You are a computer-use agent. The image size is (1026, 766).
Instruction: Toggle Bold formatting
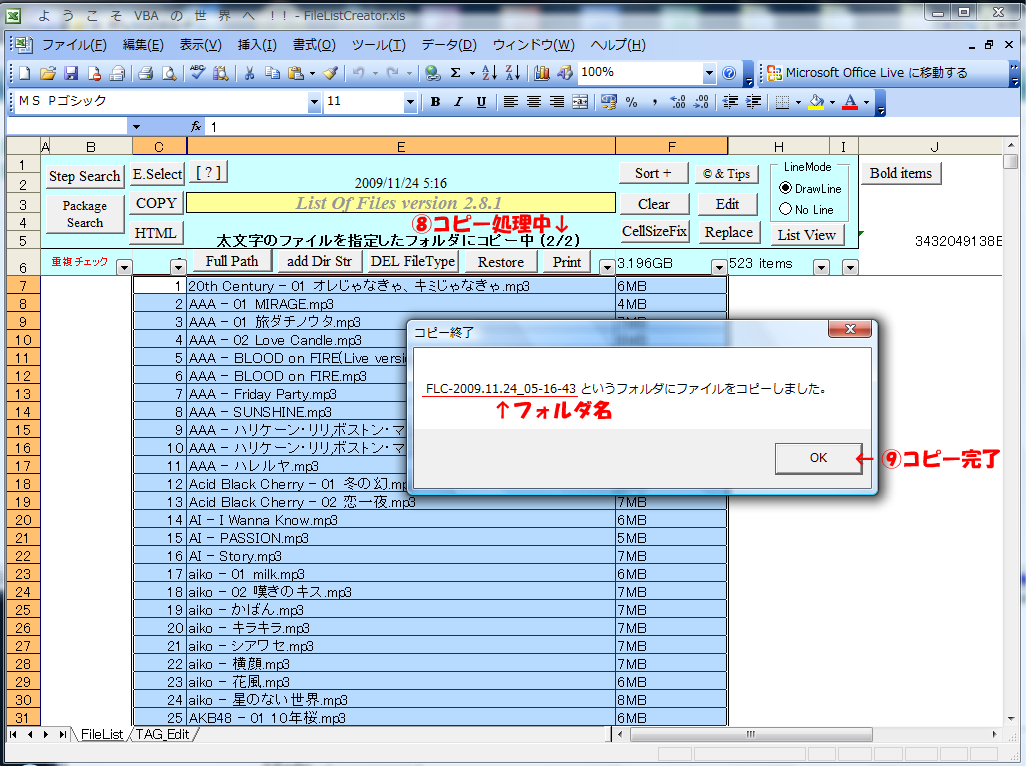click(x=435, y=101)
